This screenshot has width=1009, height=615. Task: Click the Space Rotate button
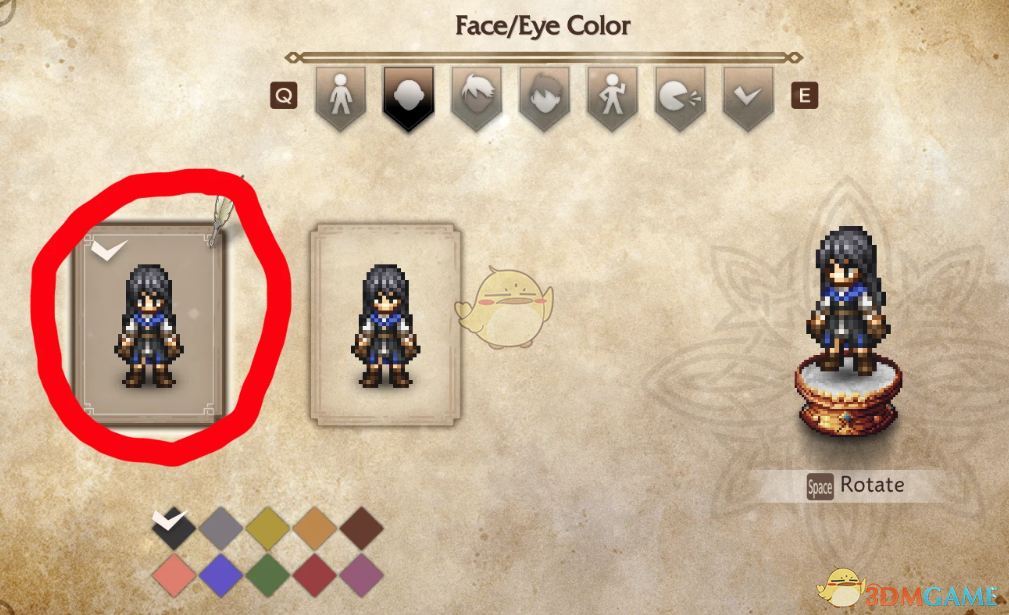click(x=856, y=486)
